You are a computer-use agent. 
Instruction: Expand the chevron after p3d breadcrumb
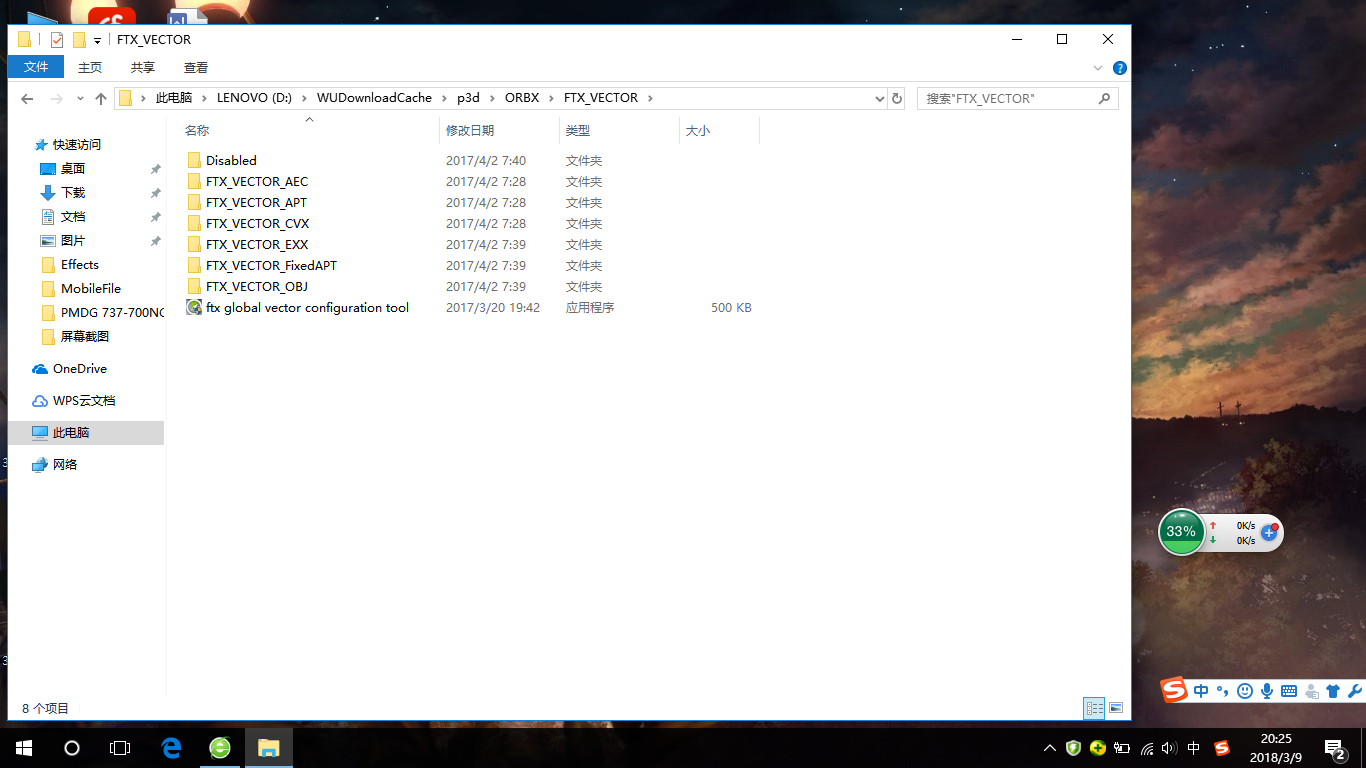[492, 98]
